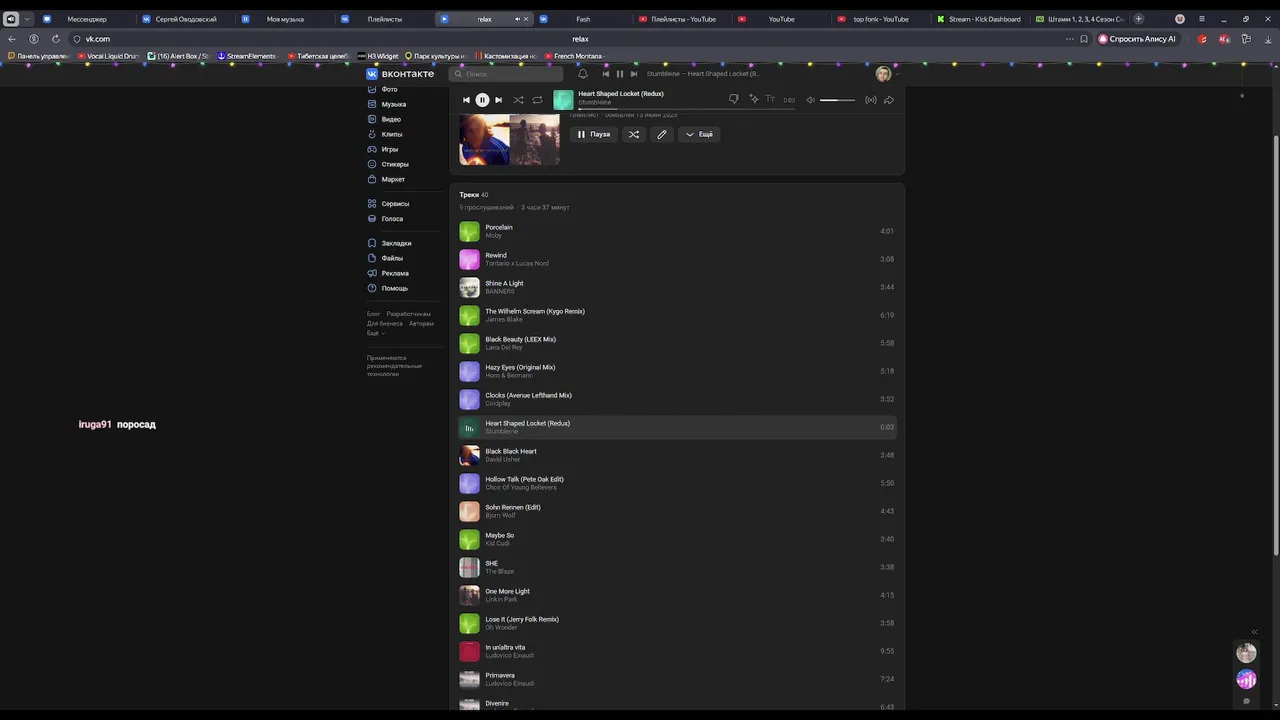Click the VK search field
The image size is (1280, 720).
tap(506, 74)
